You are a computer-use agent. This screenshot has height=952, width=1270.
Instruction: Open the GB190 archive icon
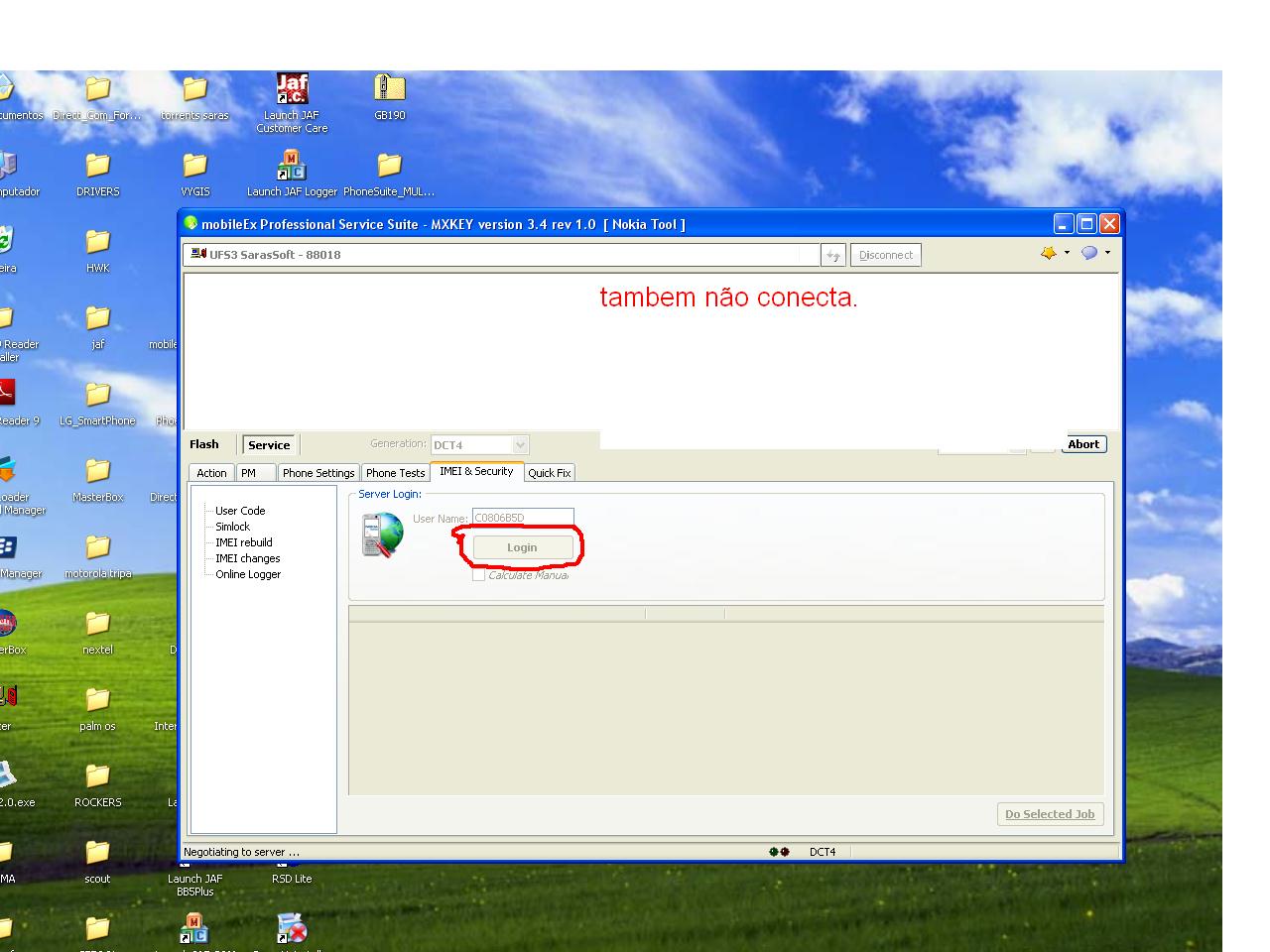click(389, 89)
